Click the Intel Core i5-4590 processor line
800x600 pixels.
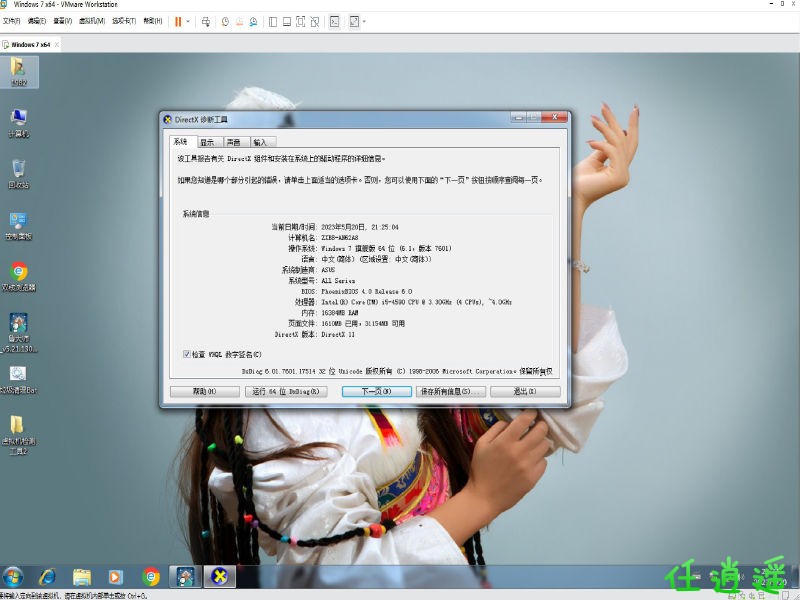point(416,302)
